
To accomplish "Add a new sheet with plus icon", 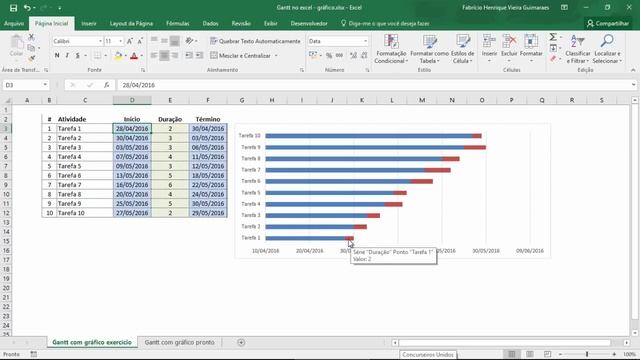I will pos(241,342).
